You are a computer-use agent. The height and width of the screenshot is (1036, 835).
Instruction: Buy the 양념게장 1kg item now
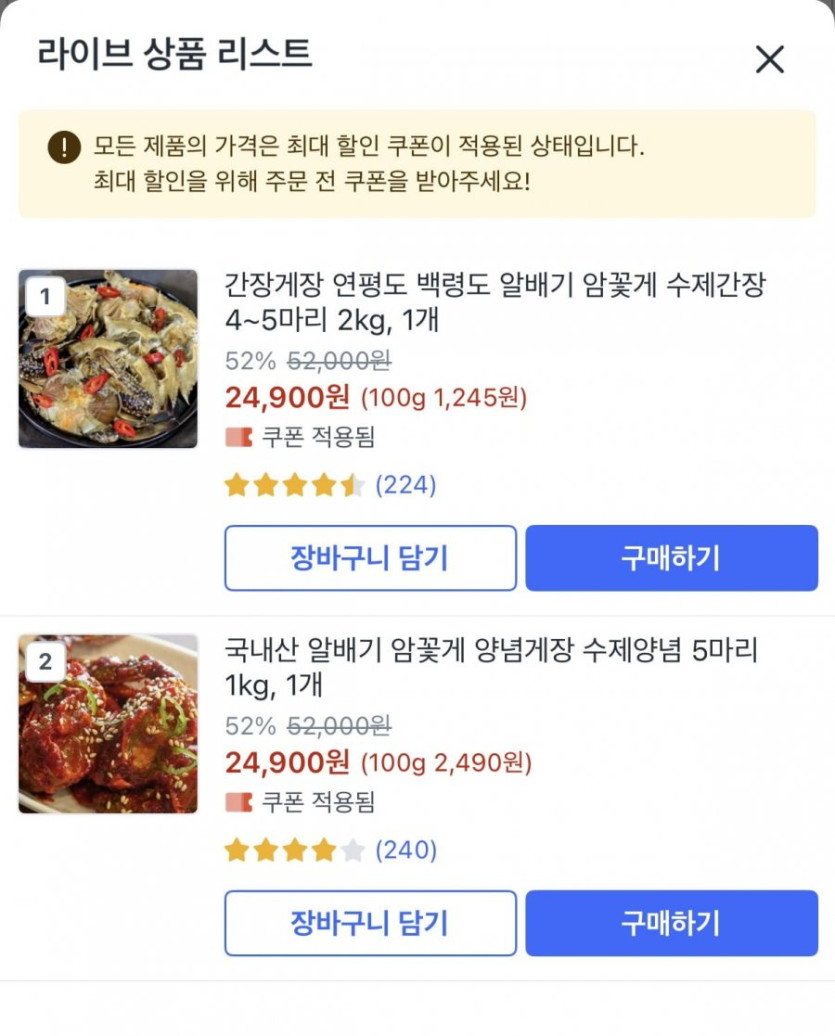pyautogui.click(x=671, y=923)
